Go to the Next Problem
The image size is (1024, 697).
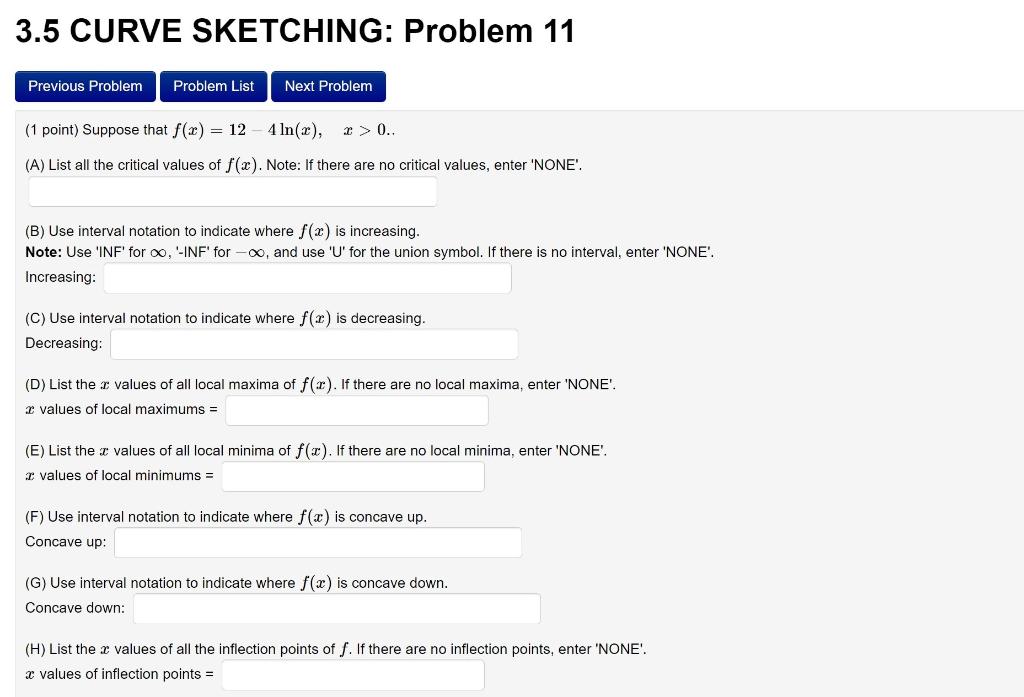click(328, 86)
